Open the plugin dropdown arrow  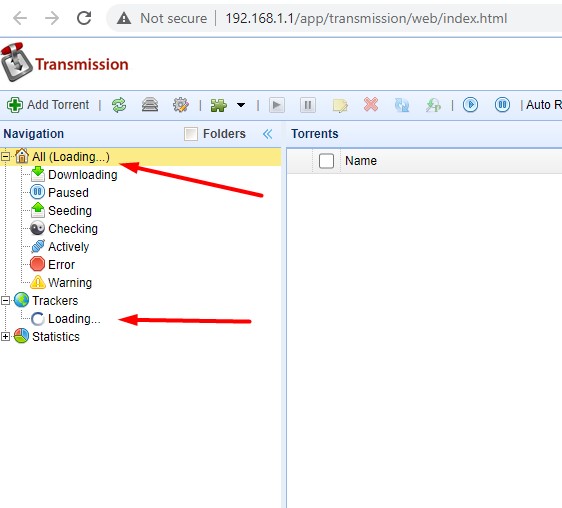241,105
